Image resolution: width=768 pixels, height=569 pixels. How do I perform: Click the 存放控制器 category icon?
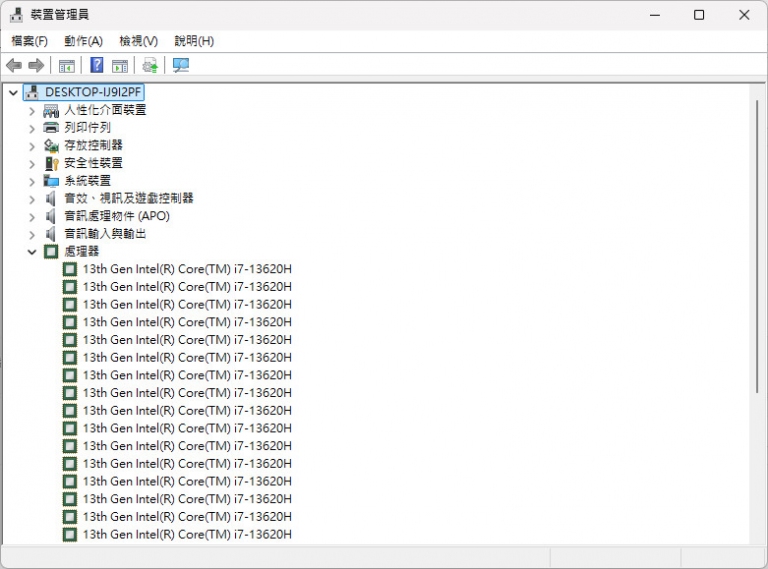pyautogui.click(x=51, y=145)
